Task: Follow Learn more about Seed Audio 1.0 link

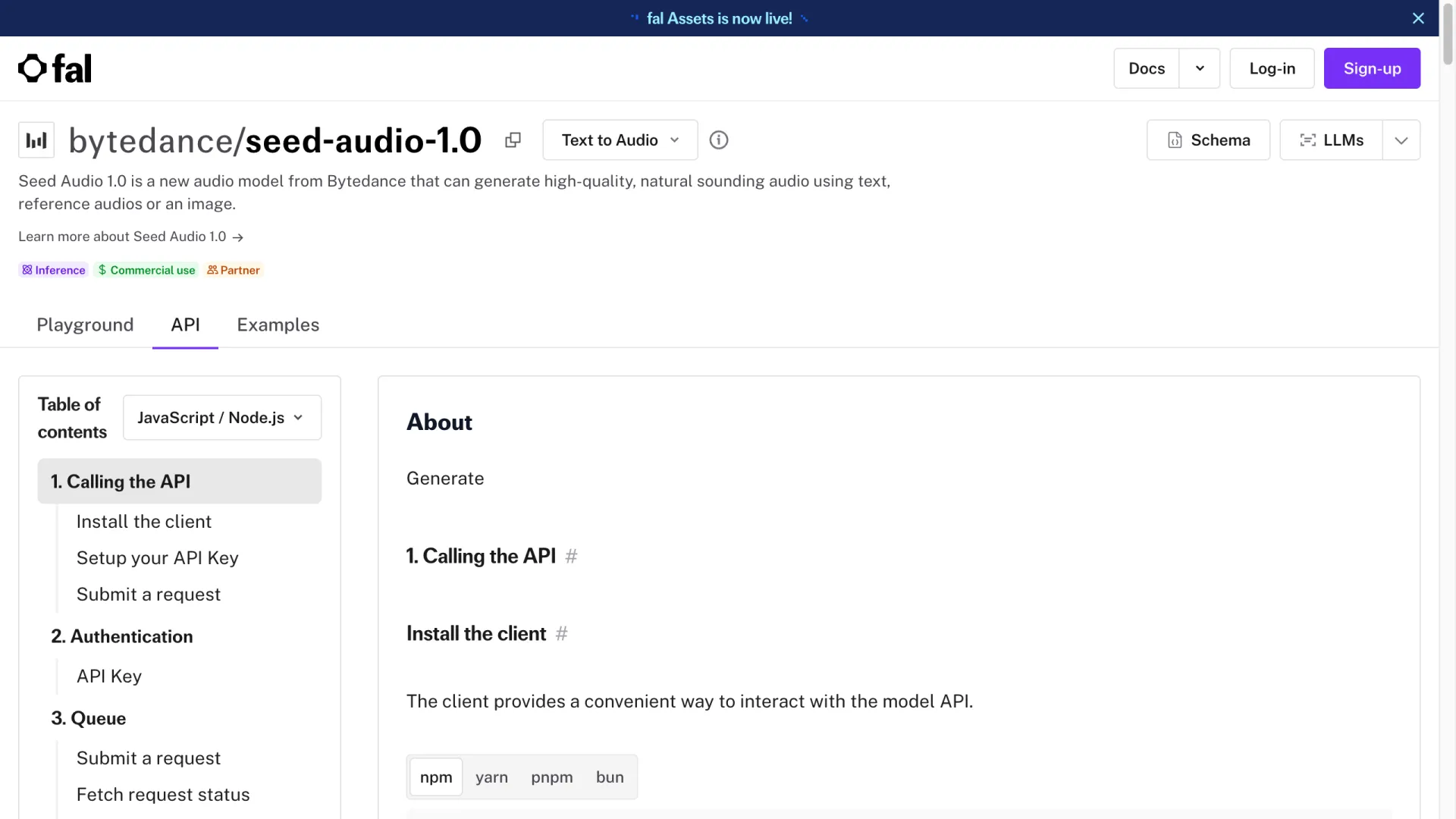Action: click(x=130, y=237)
